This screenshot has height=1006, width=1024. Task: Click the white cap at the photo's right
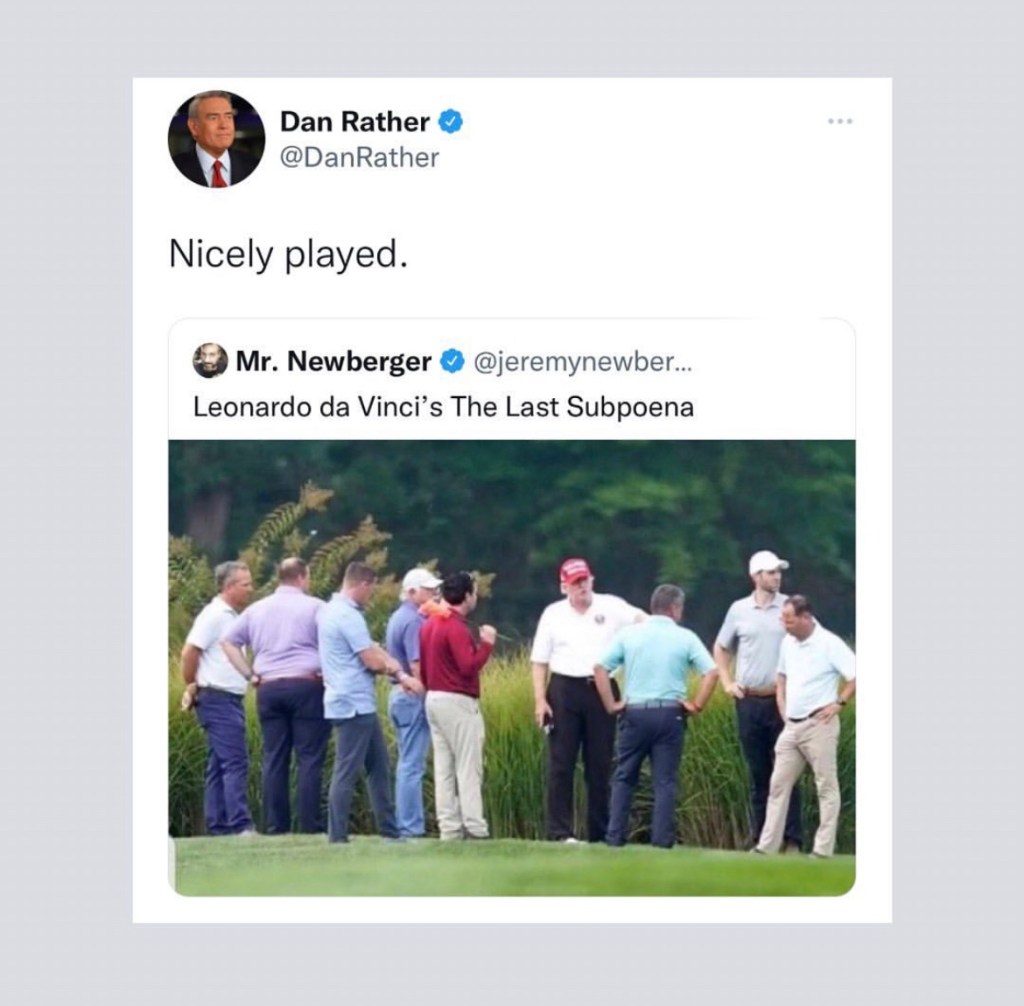[x=767, y=562]
